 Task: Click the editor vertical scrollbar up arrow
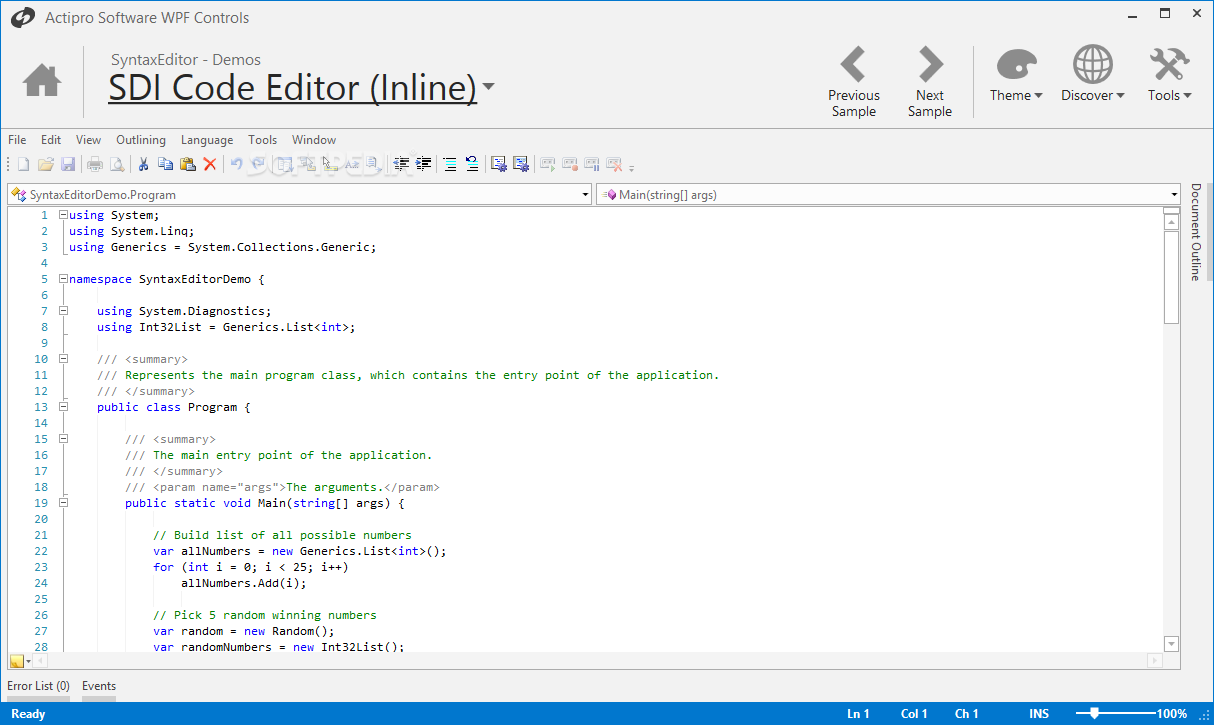pyautogui.click(x=1172, y=221)
